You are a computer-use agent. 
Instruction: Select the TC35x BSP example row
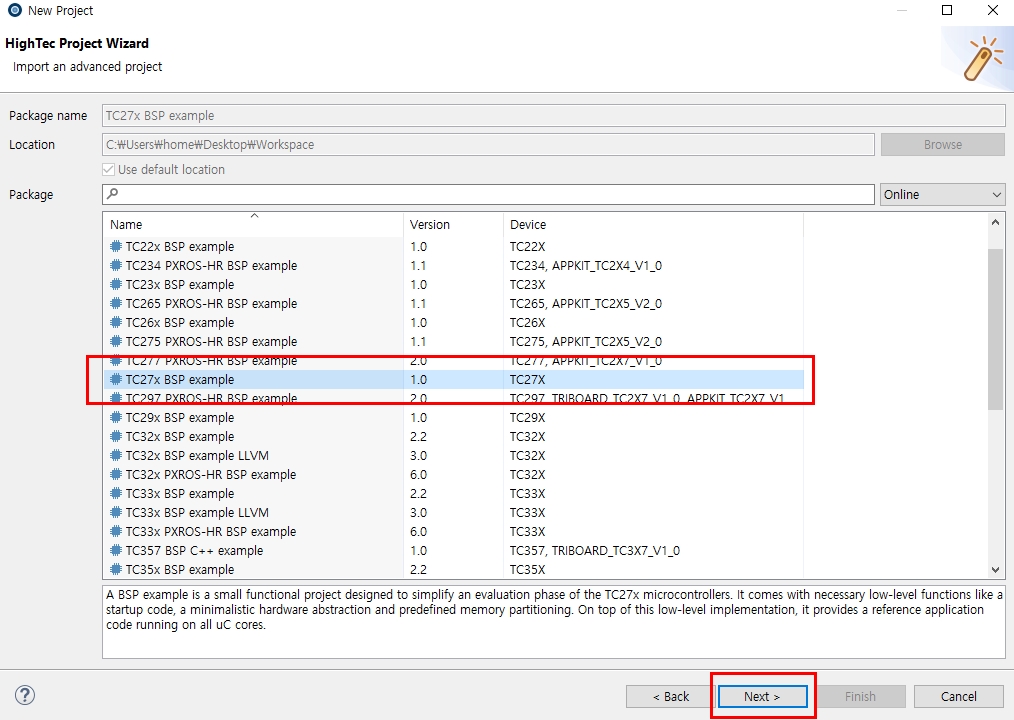[x=453, y=569]
